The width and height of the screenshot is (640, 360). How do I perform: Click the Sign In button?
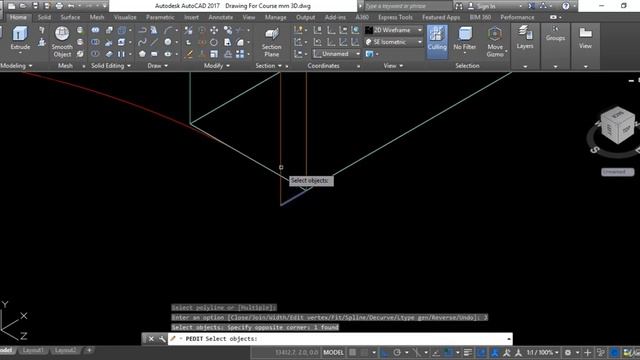click(481, 6)
